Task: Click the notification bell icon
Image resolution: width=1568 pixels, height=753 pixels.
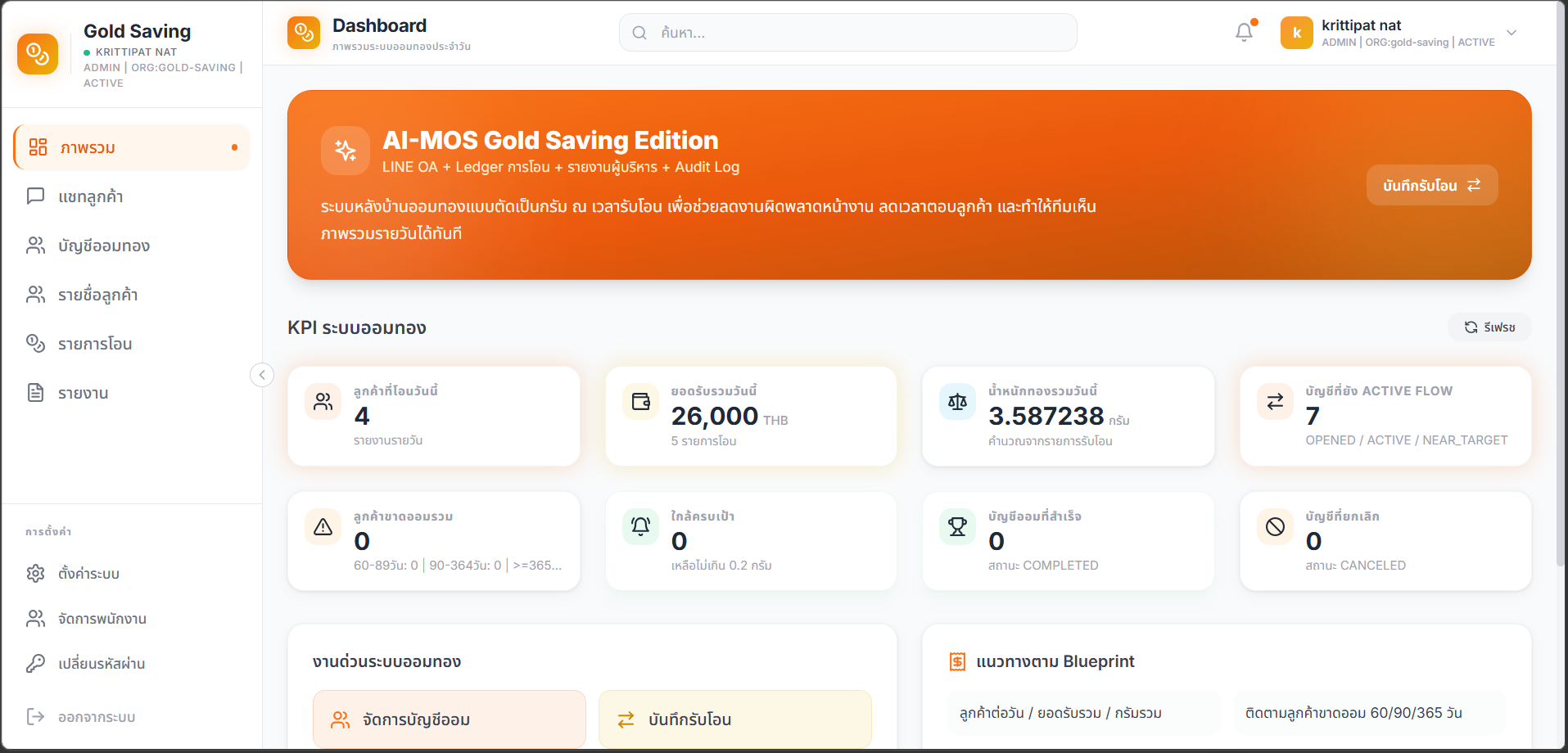Action: point(1244,33)
